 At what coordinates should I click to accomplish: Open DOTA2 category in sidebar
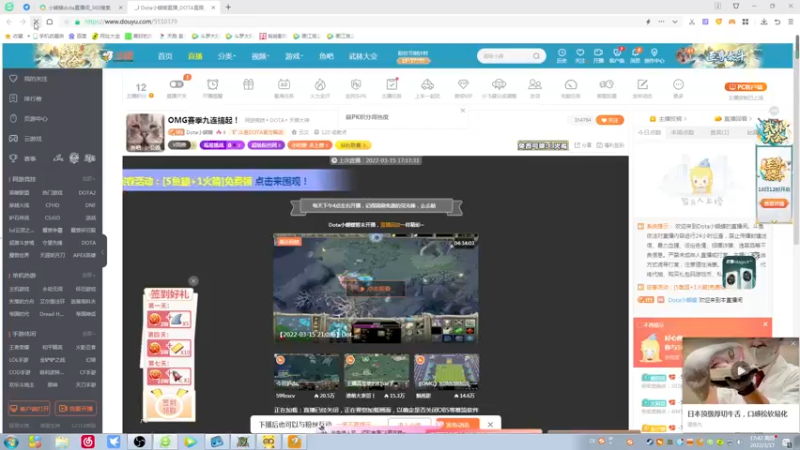87,193
